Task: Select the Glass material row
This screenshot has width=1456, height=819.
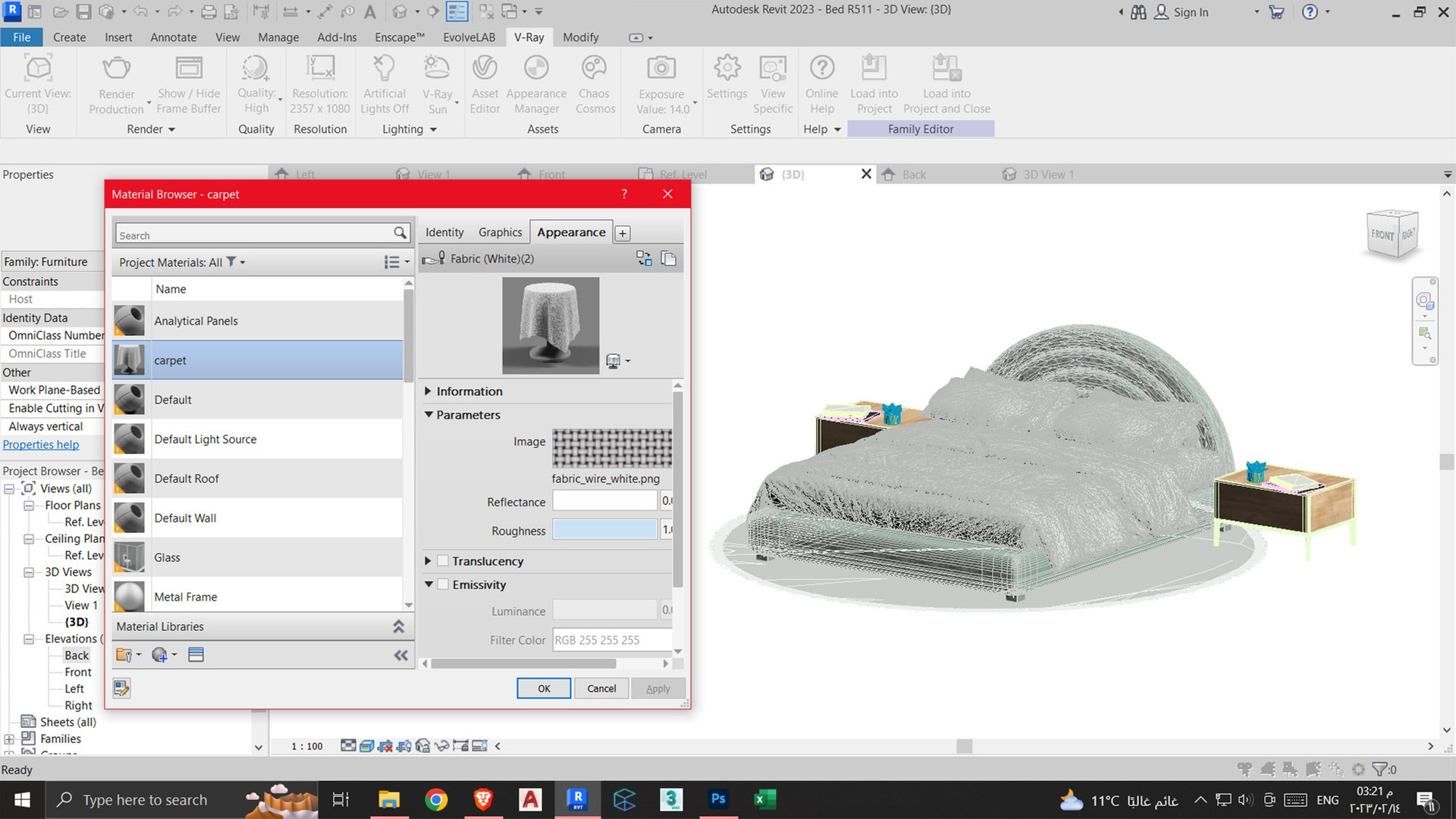Action: click(x=258, y=557)
